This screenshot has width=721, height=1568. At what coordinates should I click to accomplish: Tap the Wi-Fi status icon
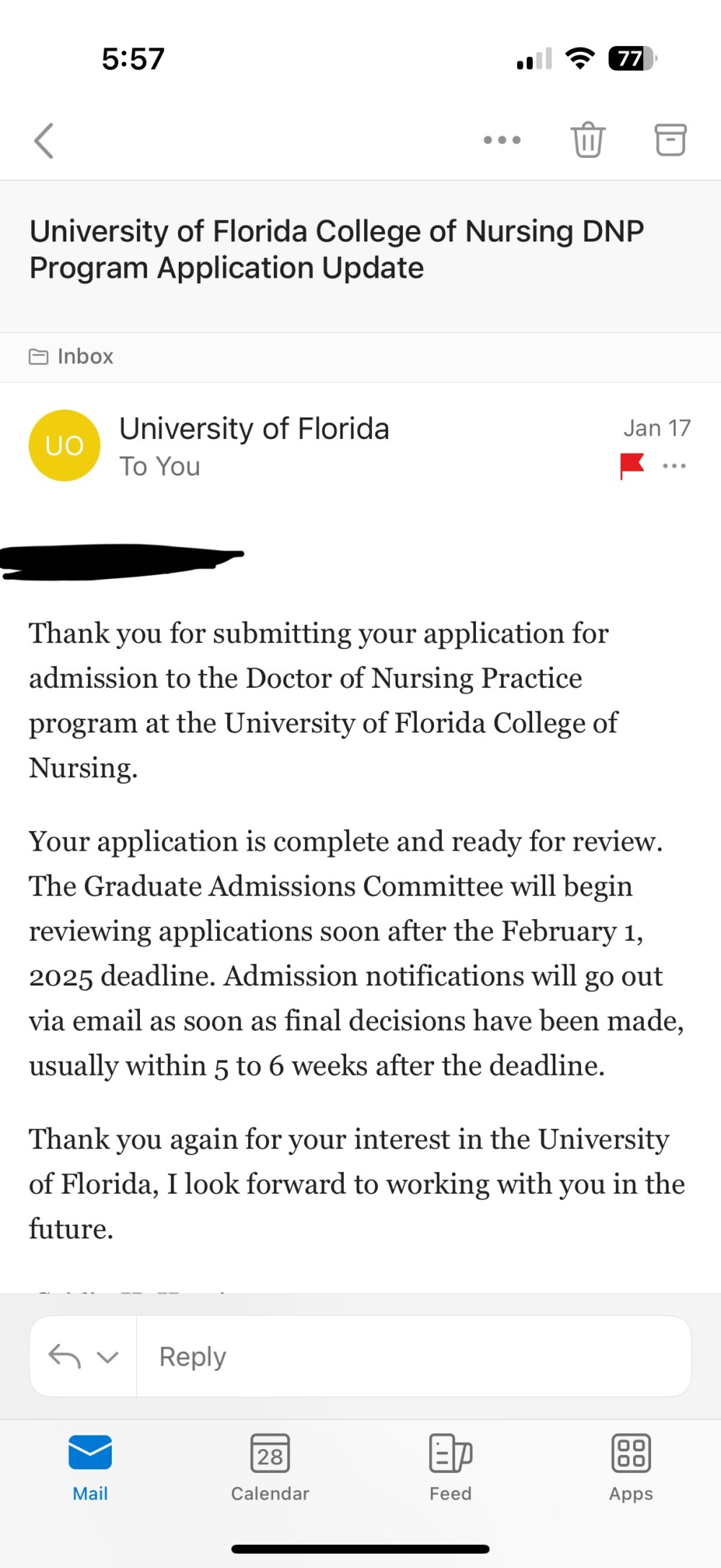pyautogui.click(x=580, y=58)
